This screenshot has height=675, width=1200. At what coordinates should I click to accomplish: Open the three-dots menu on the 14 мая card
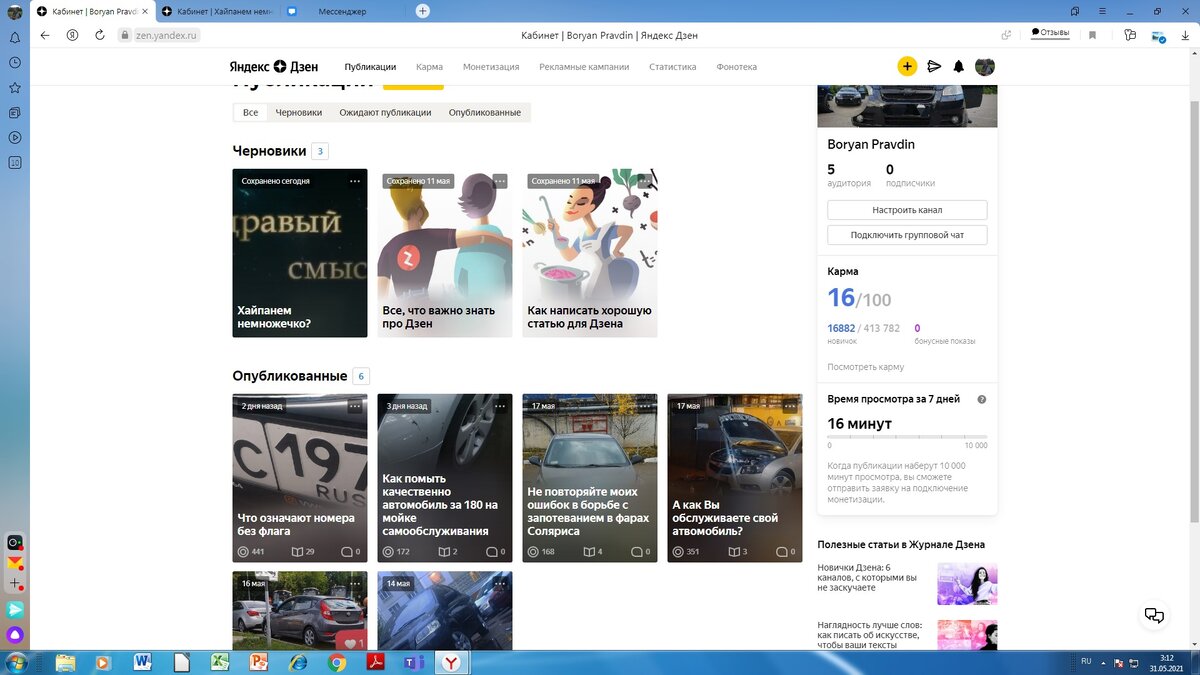pyautogui.click(x=500, y=583)
